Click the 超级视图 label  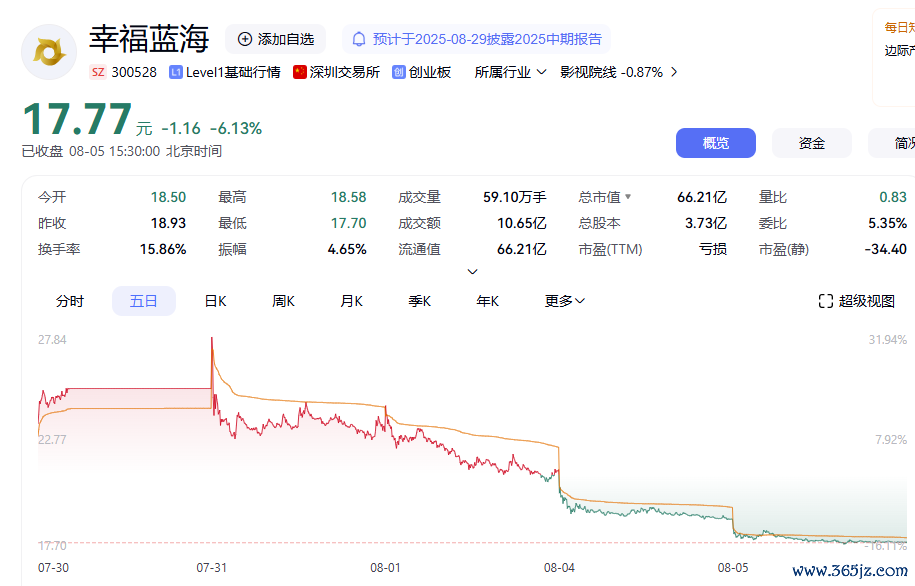click(867, 301)
